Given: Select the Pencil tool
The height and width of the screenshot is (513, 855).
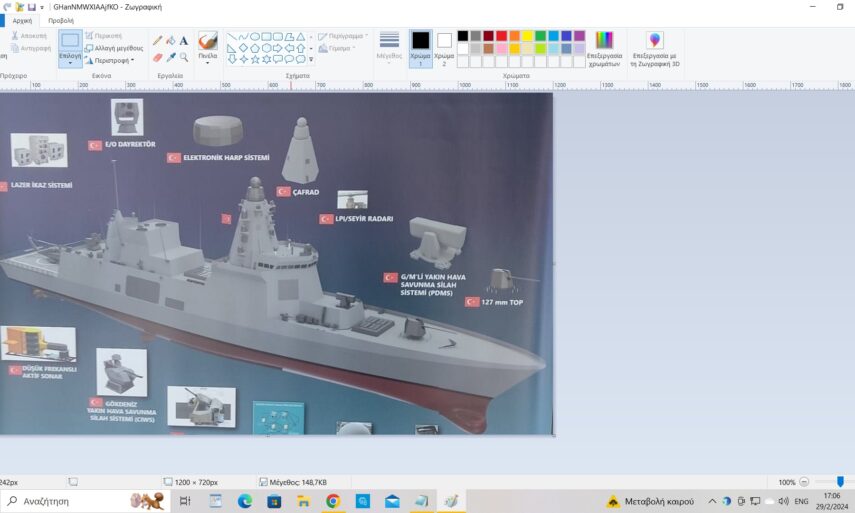Looking at the screenshot, I should click(157, 41).
